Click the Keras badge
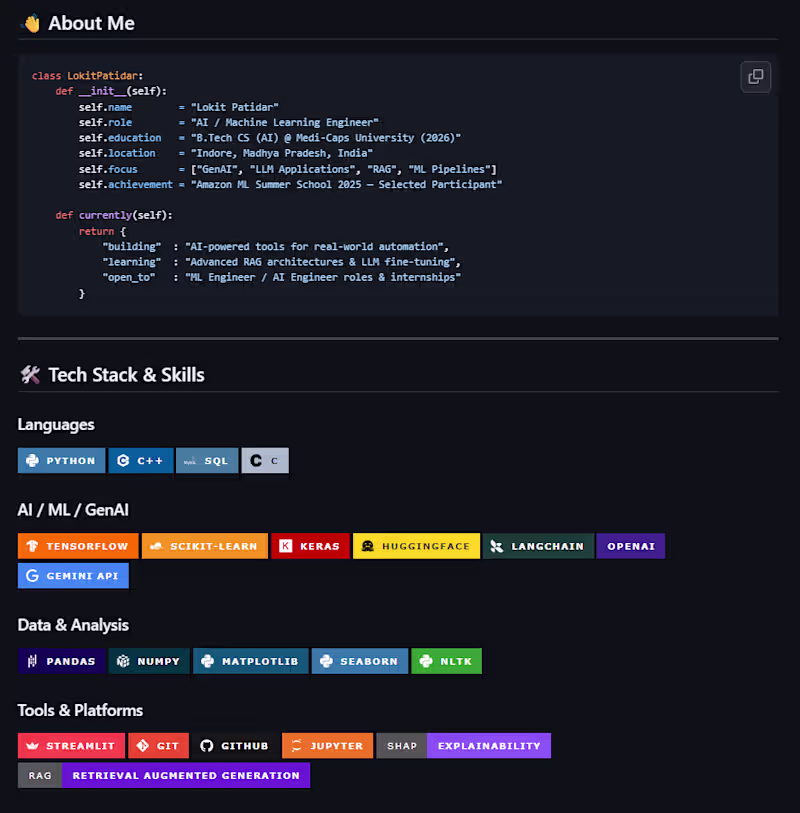The height and width of the screenshot is (813, 800). tap(310, 546)
